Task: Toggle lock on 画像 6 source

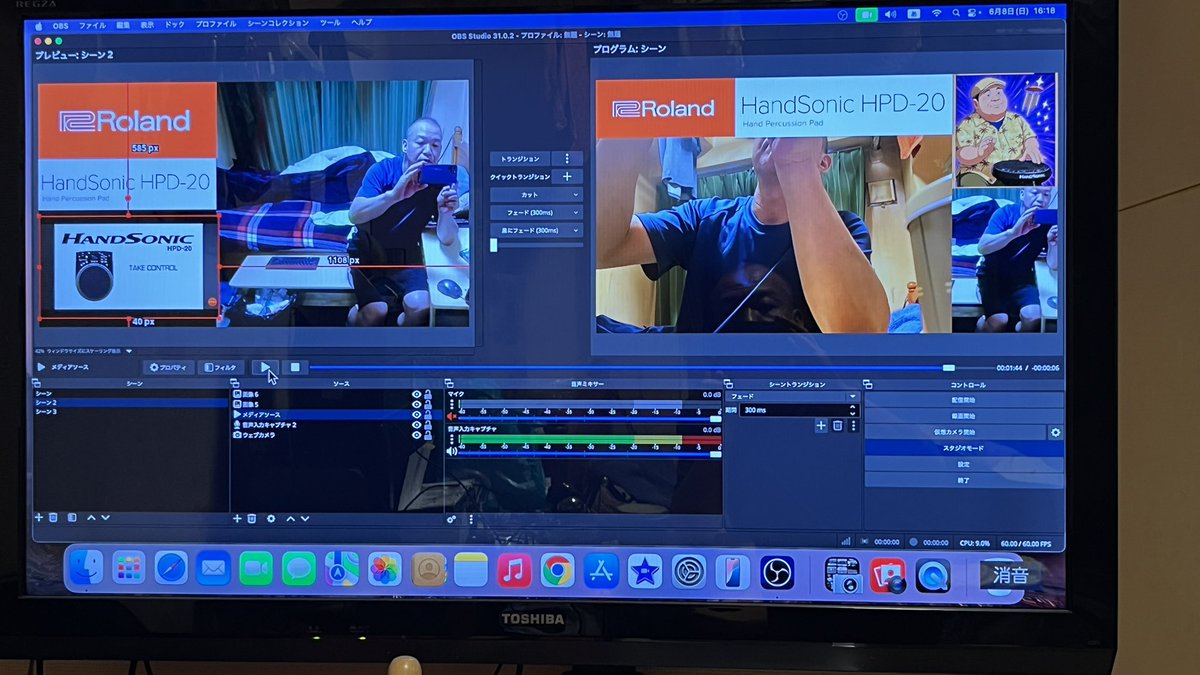Action: pyautogui.click(x=428, y=394)
